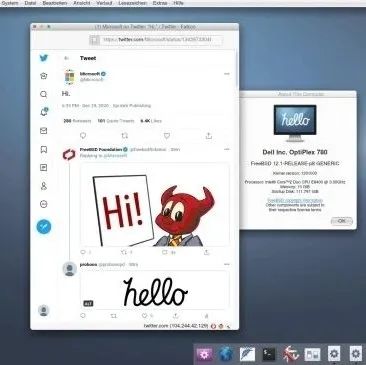
Task: View Quote Tweets of Microsoft's tweet
Action: point(116,121)
